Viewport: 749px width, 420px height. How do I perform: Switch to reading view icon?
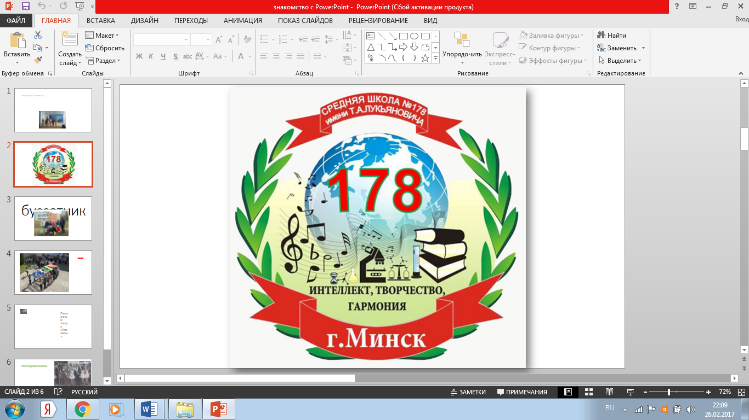[x=610, y=392]
